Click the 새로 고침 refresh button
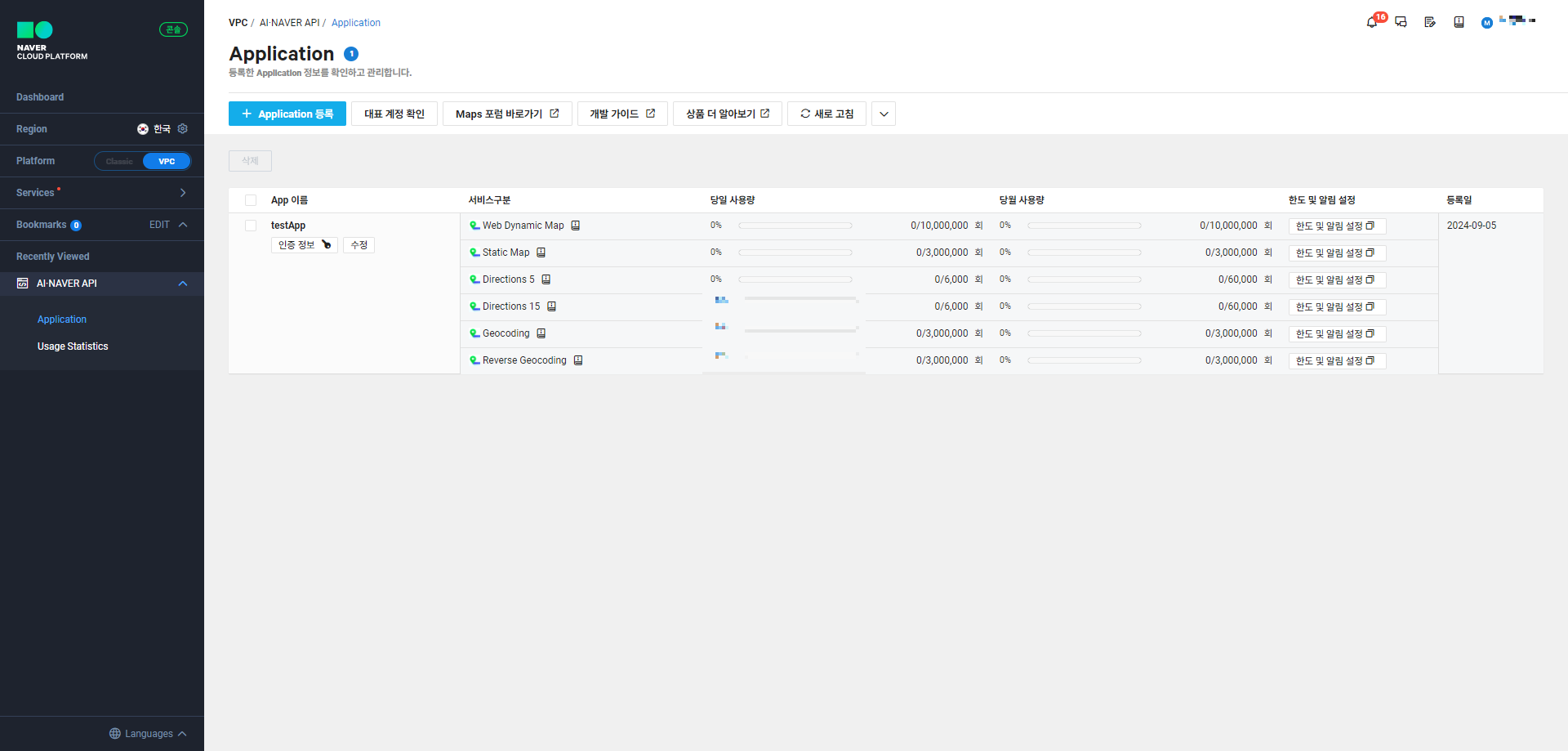The image size is (1568, 751). [x=826, y=114]
